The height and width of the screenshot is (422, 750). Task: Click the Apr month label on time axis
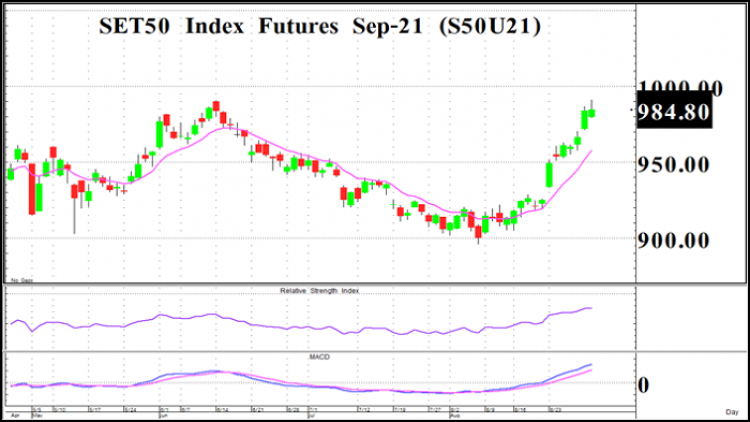pos(15,415)
